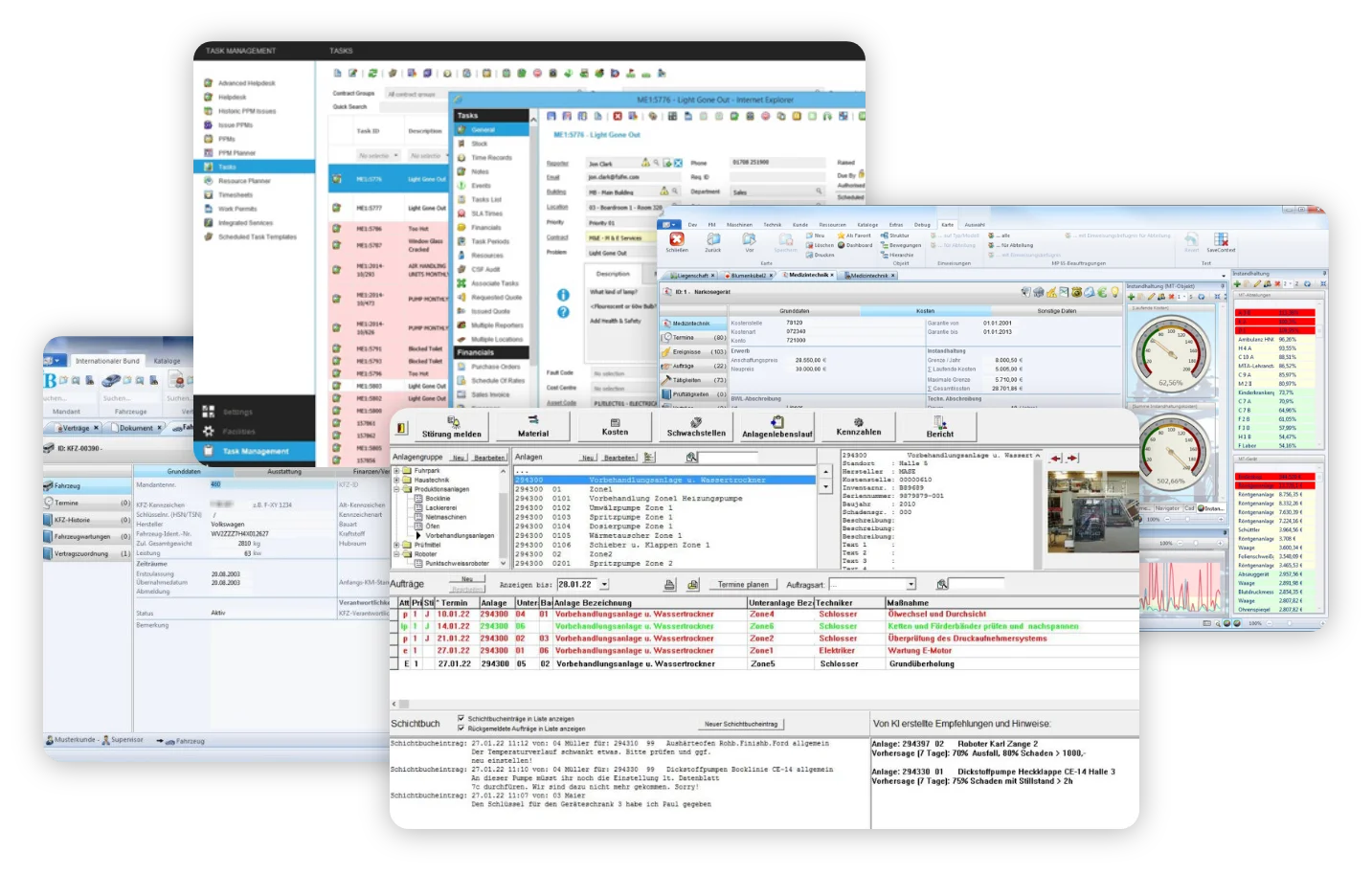Click the tree structure icon beside Anlagen Bearbeiten
Screen dimensions: 1372x874
click(649, 458)
